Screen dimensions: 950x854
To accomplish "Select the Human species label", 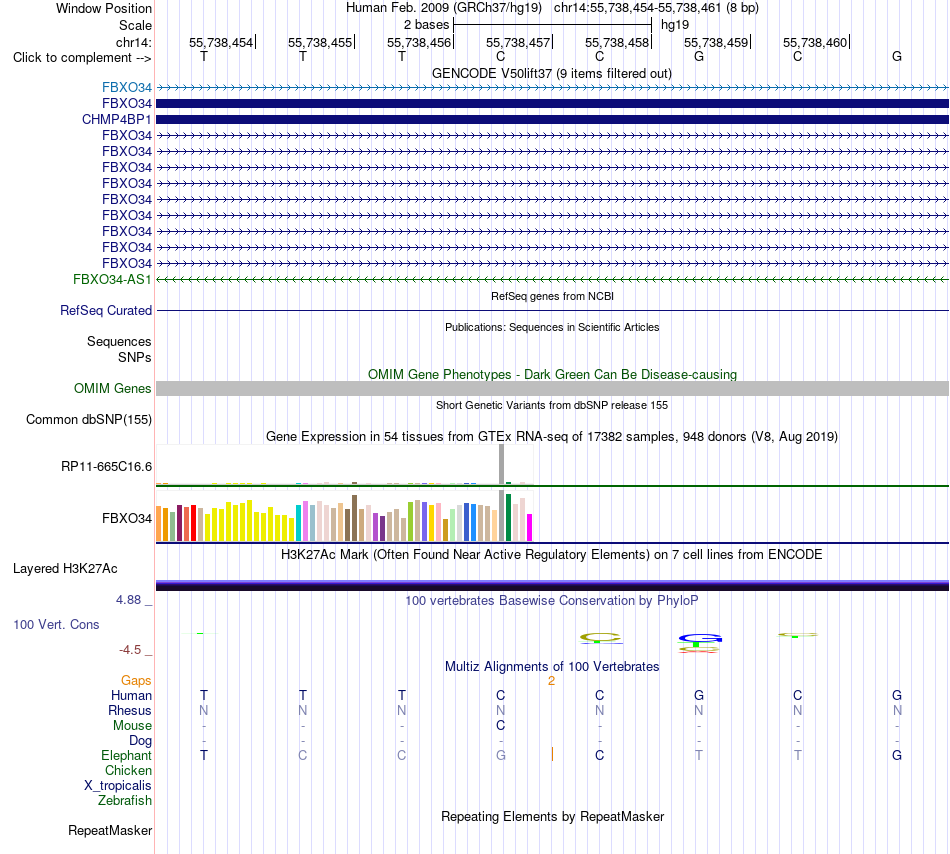I will (131, 695).
